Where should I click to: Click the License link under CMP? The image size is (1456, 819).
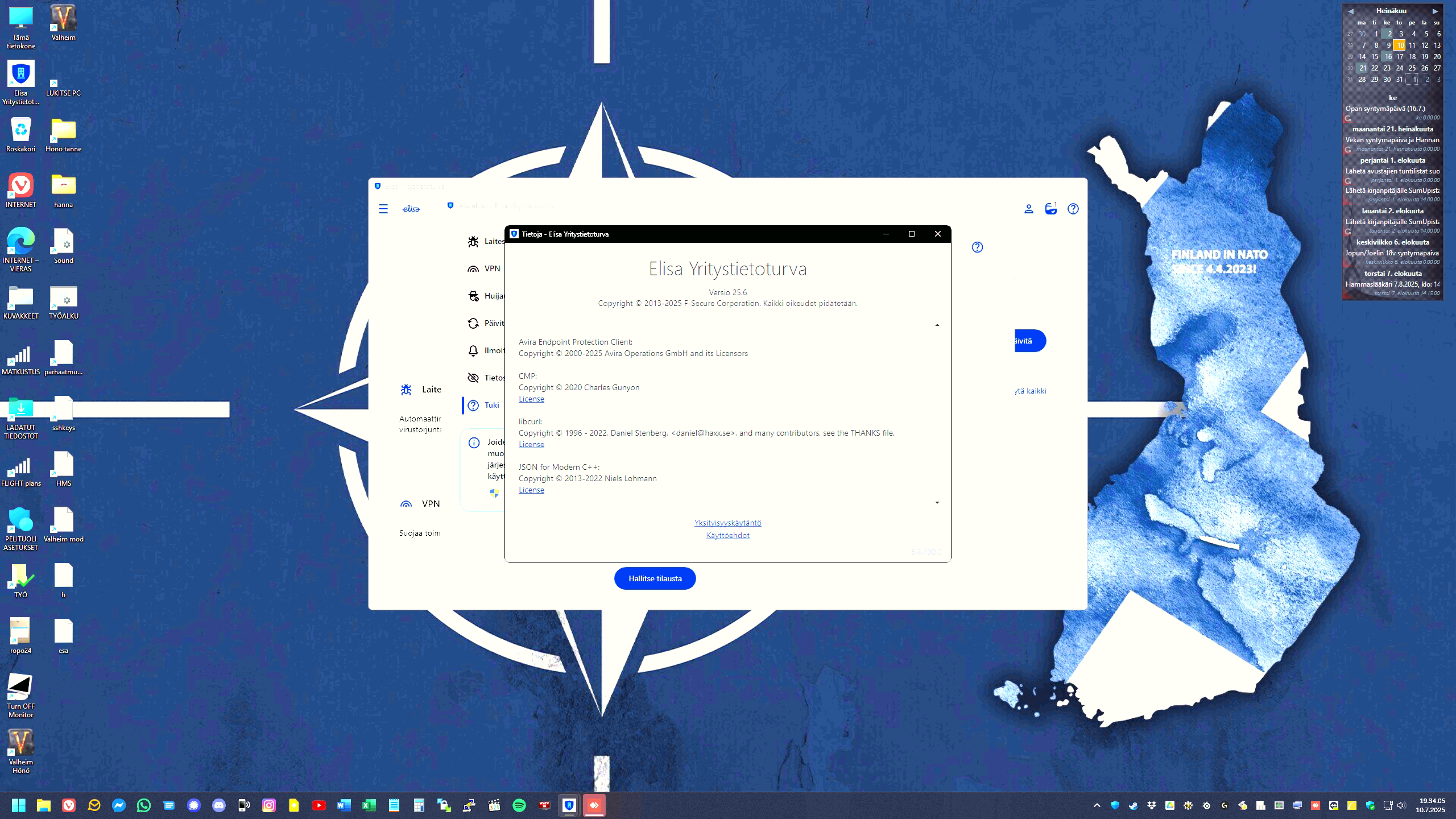pyautogui.click(x=531, y=399)
